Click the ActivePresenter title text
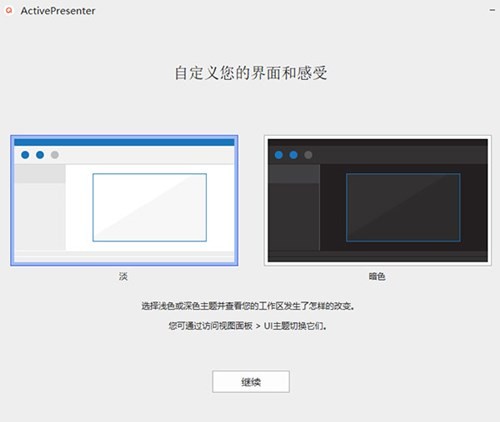 tap(58, 11)
